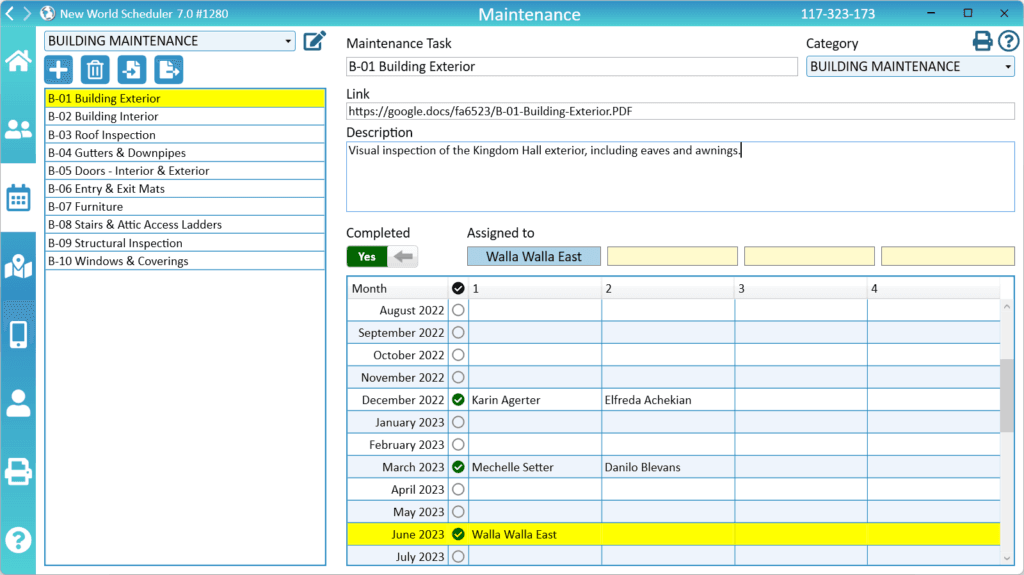This screenshot has height=575, width=1024.
Task: Click the fourth Assigned to yellow field
Action: 948,257
